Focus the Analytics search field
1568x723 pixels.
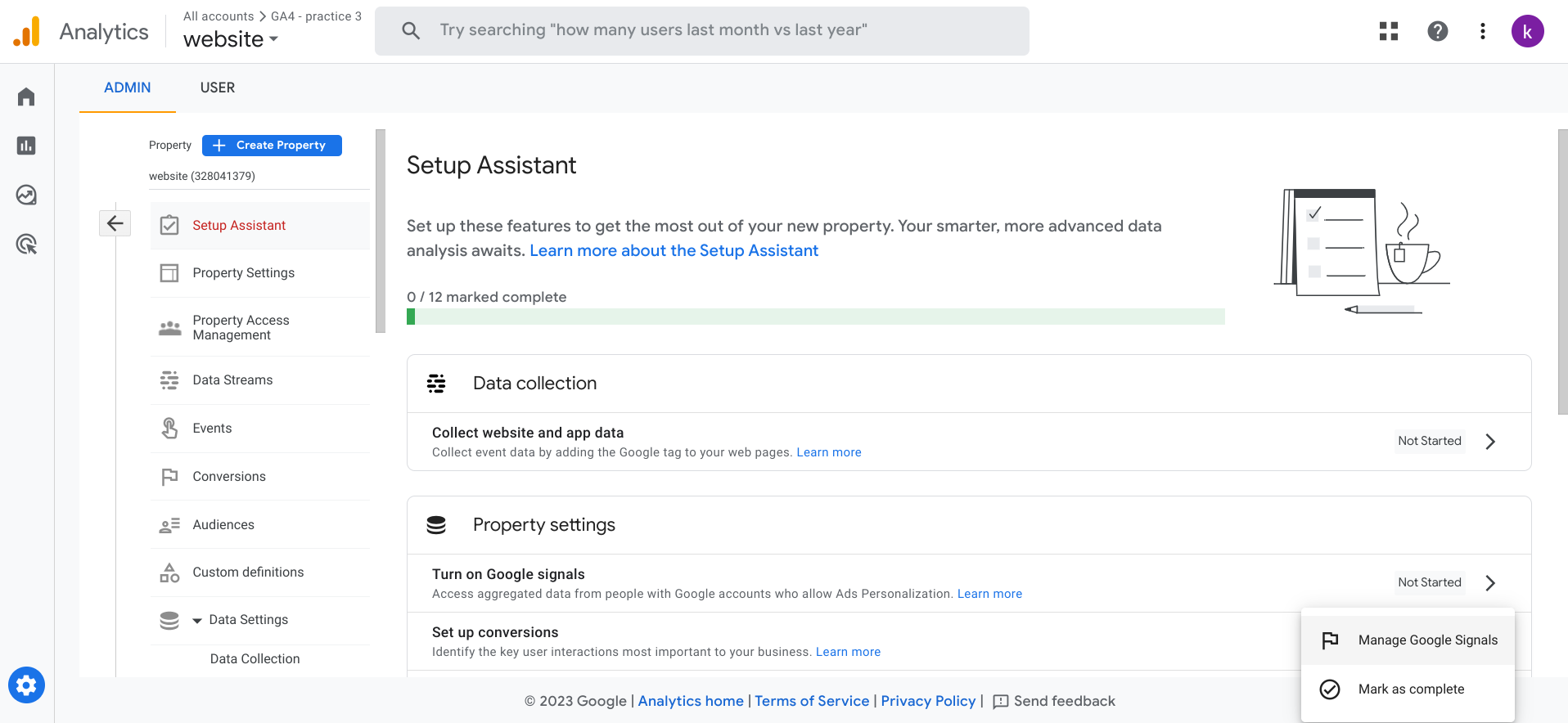pos(702,31)
